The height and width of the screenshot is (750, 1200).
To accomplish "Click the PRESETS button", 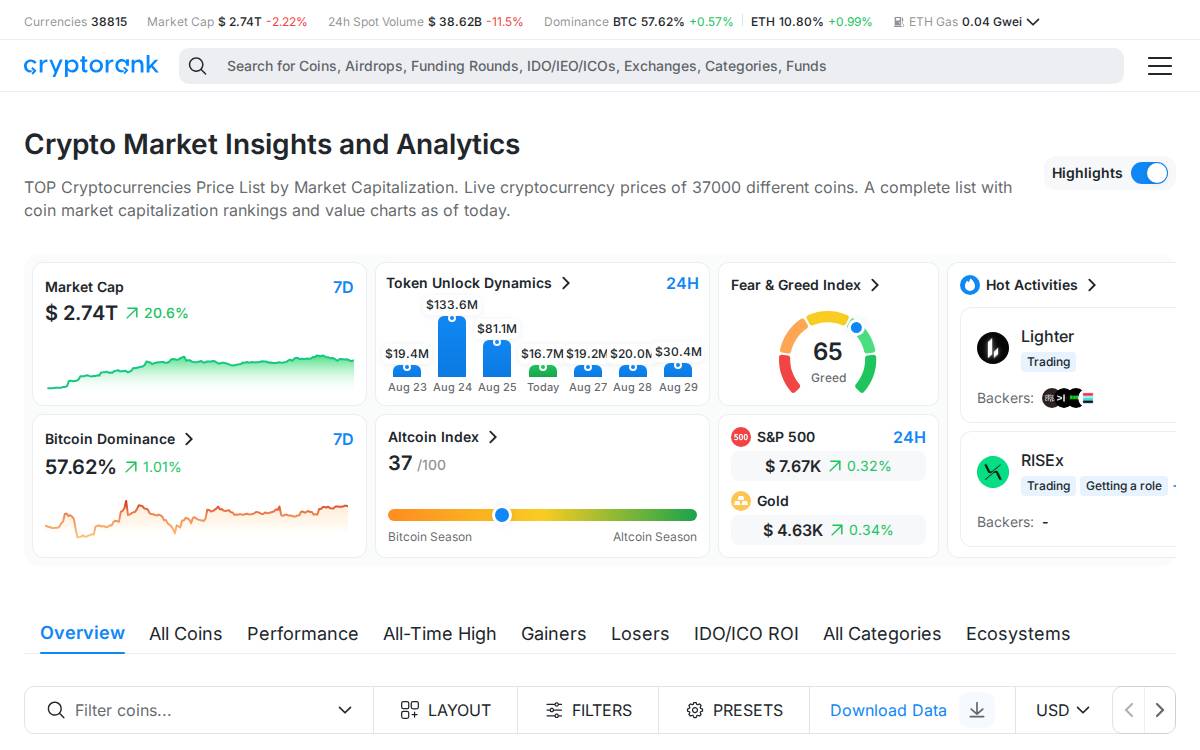I will tap(734, 710).
